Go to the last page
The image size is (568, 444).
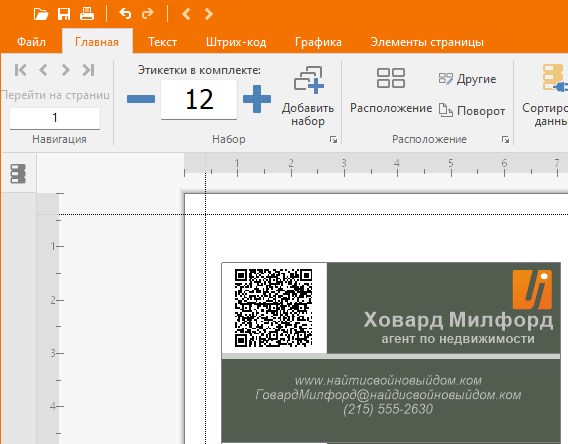click(x=88, y=70)
